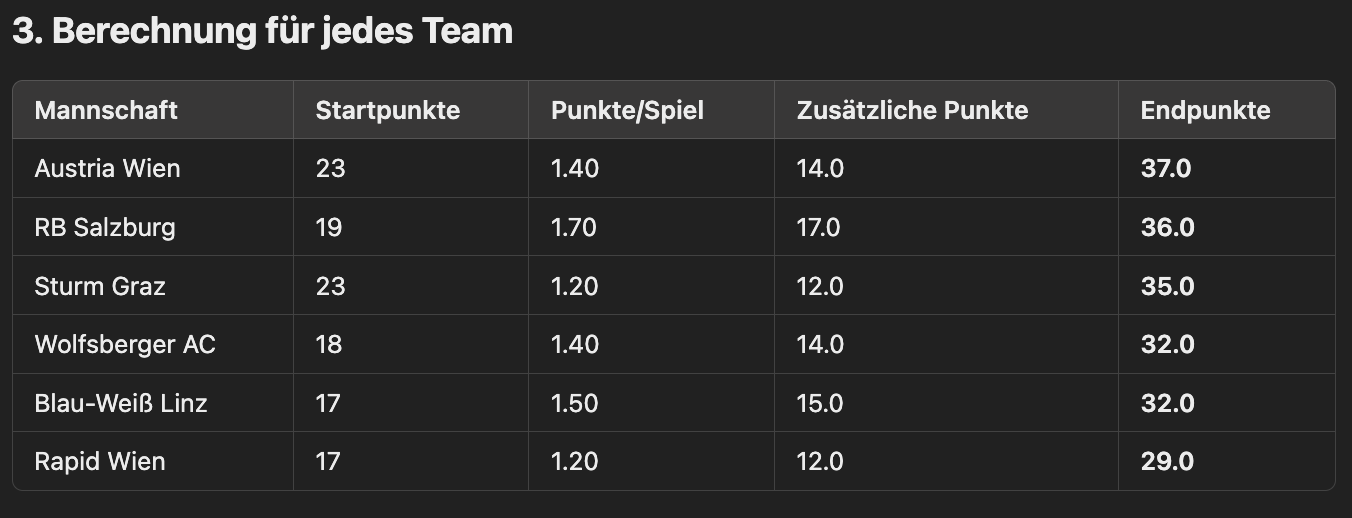Click Rapid Wien's 29.0 Endpunkte value
Image resolution: width=1352 pixels, height=518 pixels.
1167,462
